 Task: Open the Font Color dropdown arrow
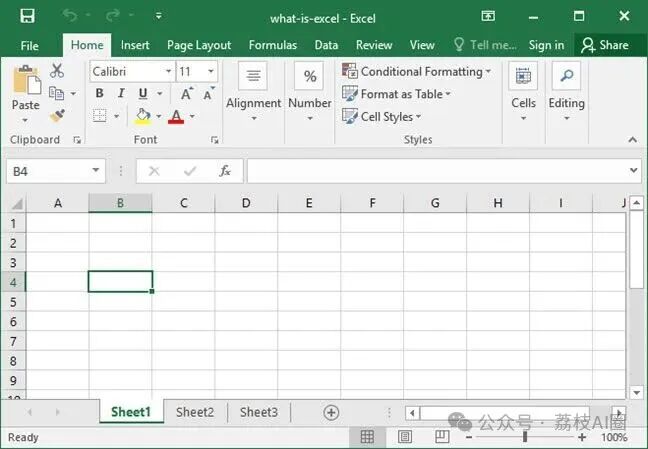(192, 117)
